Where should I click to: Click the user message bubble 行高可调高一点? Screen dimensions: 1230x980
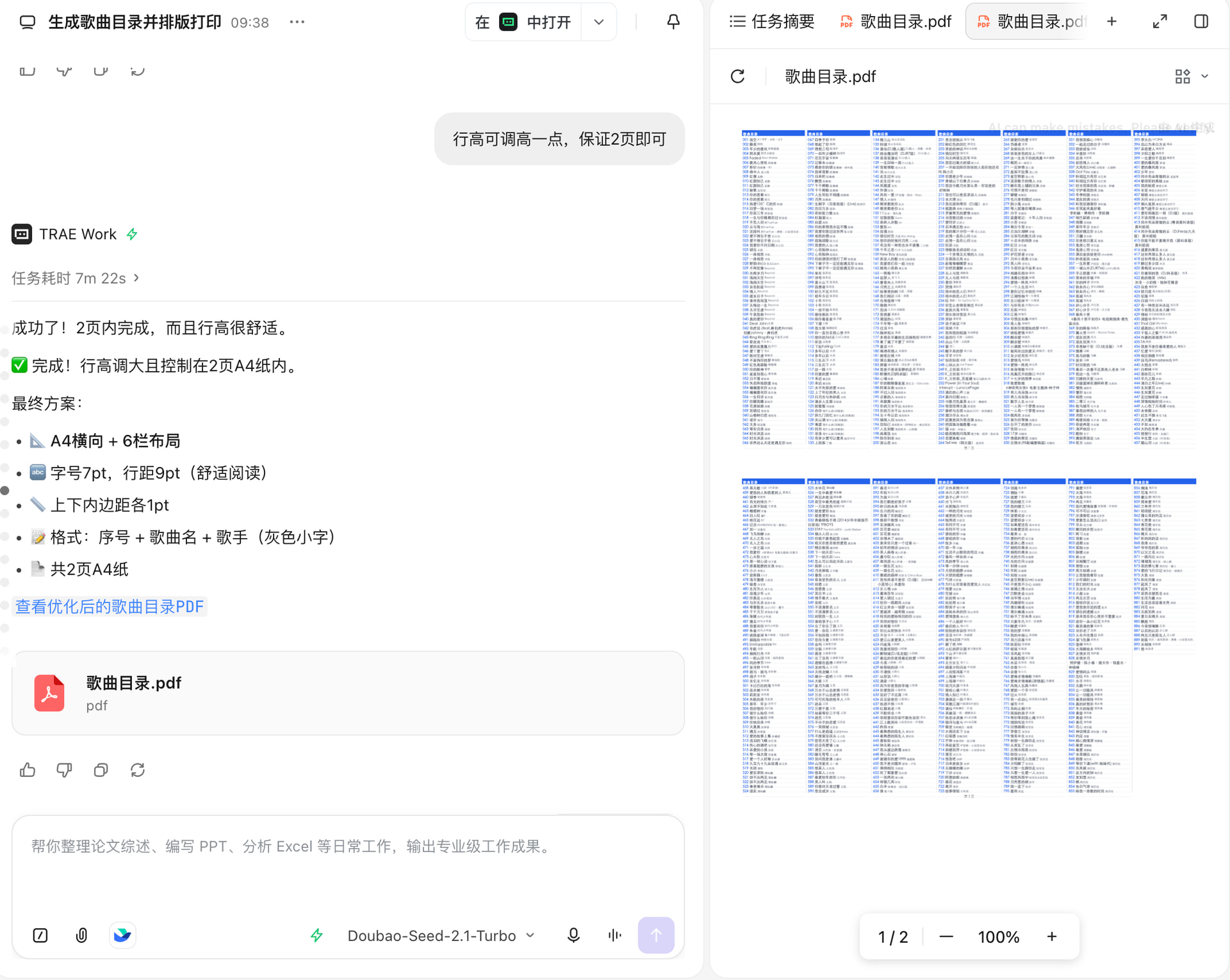click(x=559, y=139)
